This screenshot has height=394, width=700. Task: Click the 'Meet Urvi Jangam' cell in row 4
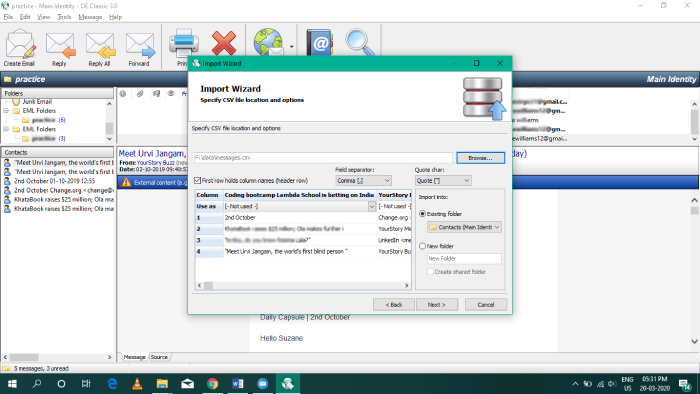pos(300,252)
